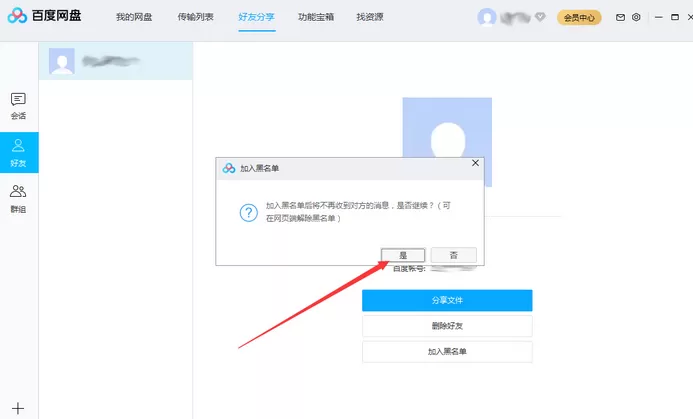Click the 删除好友 button
The image size is (693, 419).
tap(447, 326)
